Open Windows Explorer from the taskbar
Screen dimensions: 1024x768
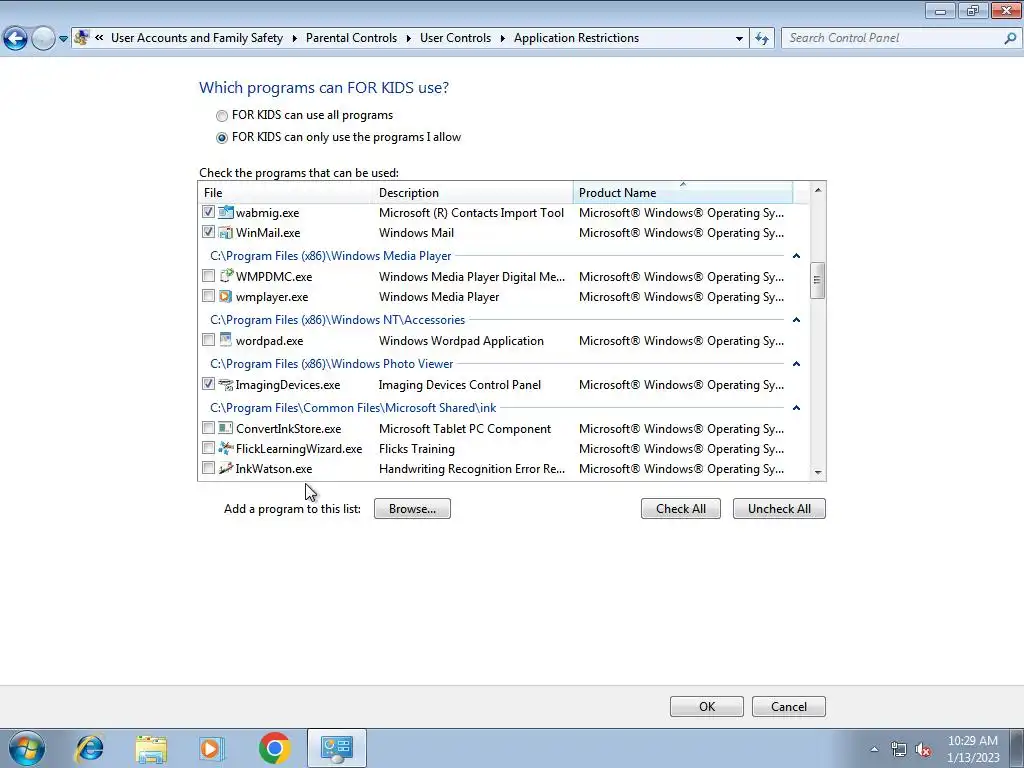pos(152,748)
